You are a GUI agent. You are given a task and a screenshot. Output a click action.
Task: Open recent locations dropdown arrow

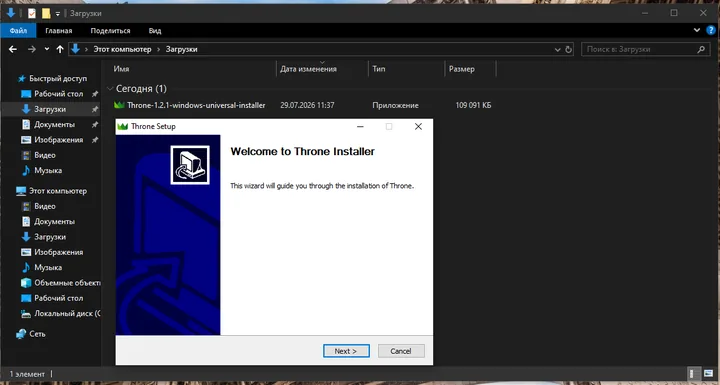[47, 49]
